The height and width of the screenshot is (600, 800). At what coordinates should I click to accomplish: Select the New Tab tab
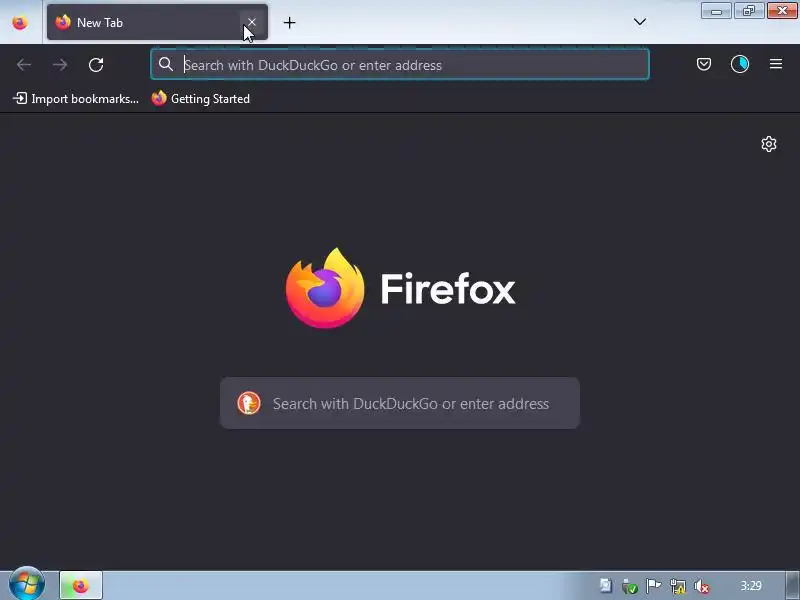[x=157, y=22]
